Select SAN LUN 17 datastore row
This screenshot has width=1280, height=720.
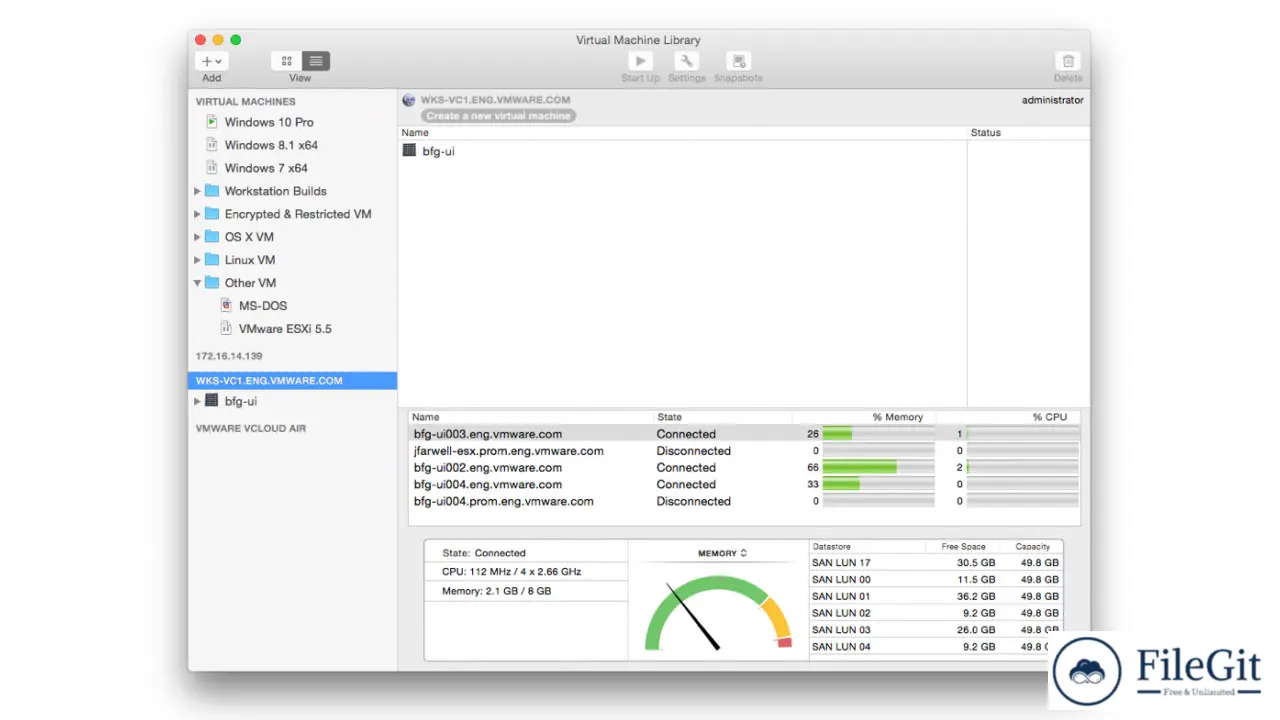935,563
